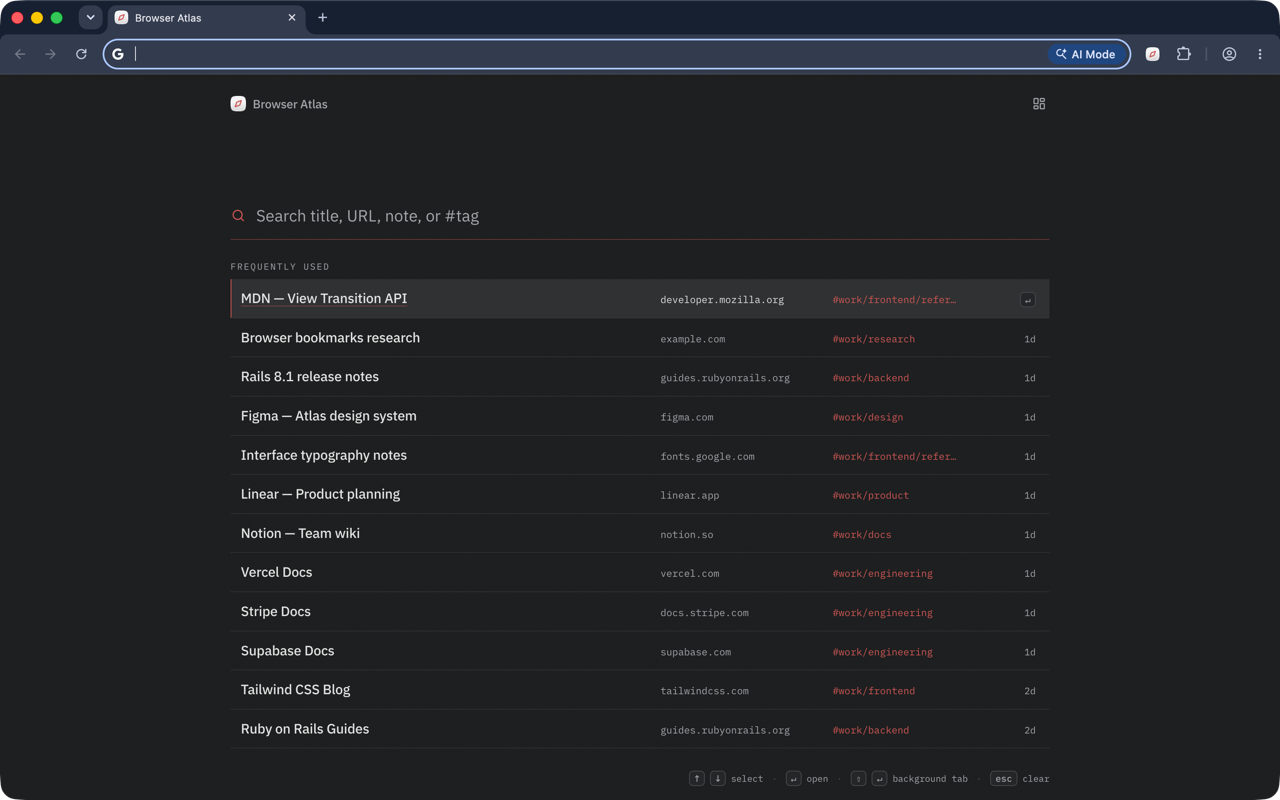Click the figma.com URL text

[x=687, y=417]
